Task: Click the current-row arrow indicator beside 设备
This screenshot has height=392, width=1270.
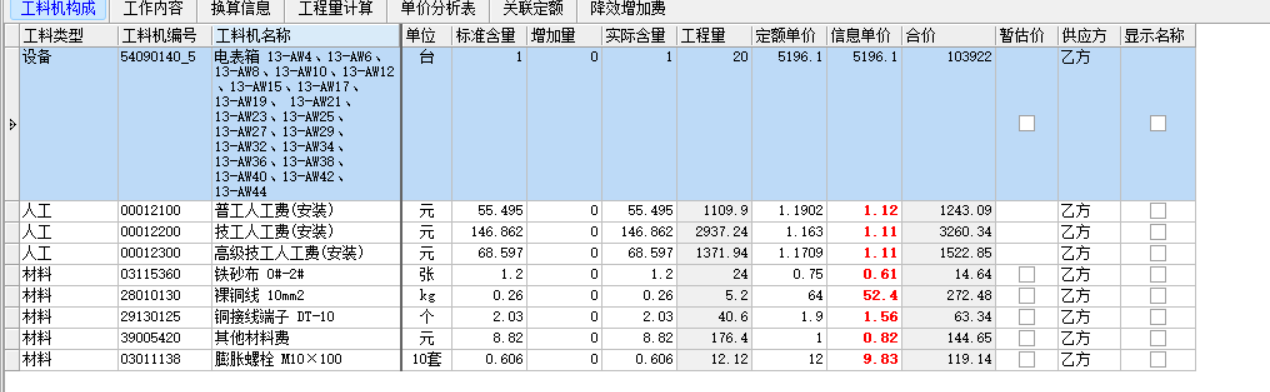Action: tap(12, 124)
